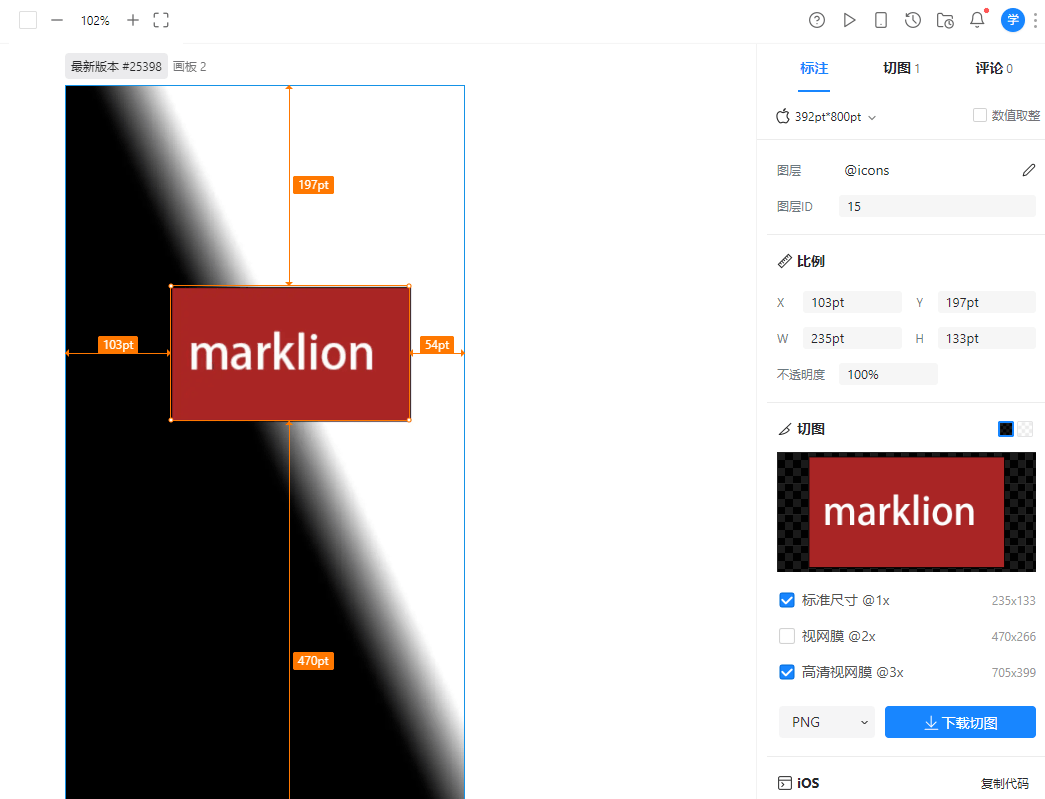Click the H value 133pt field
The image size is (1045, 799).
[986, 339]
